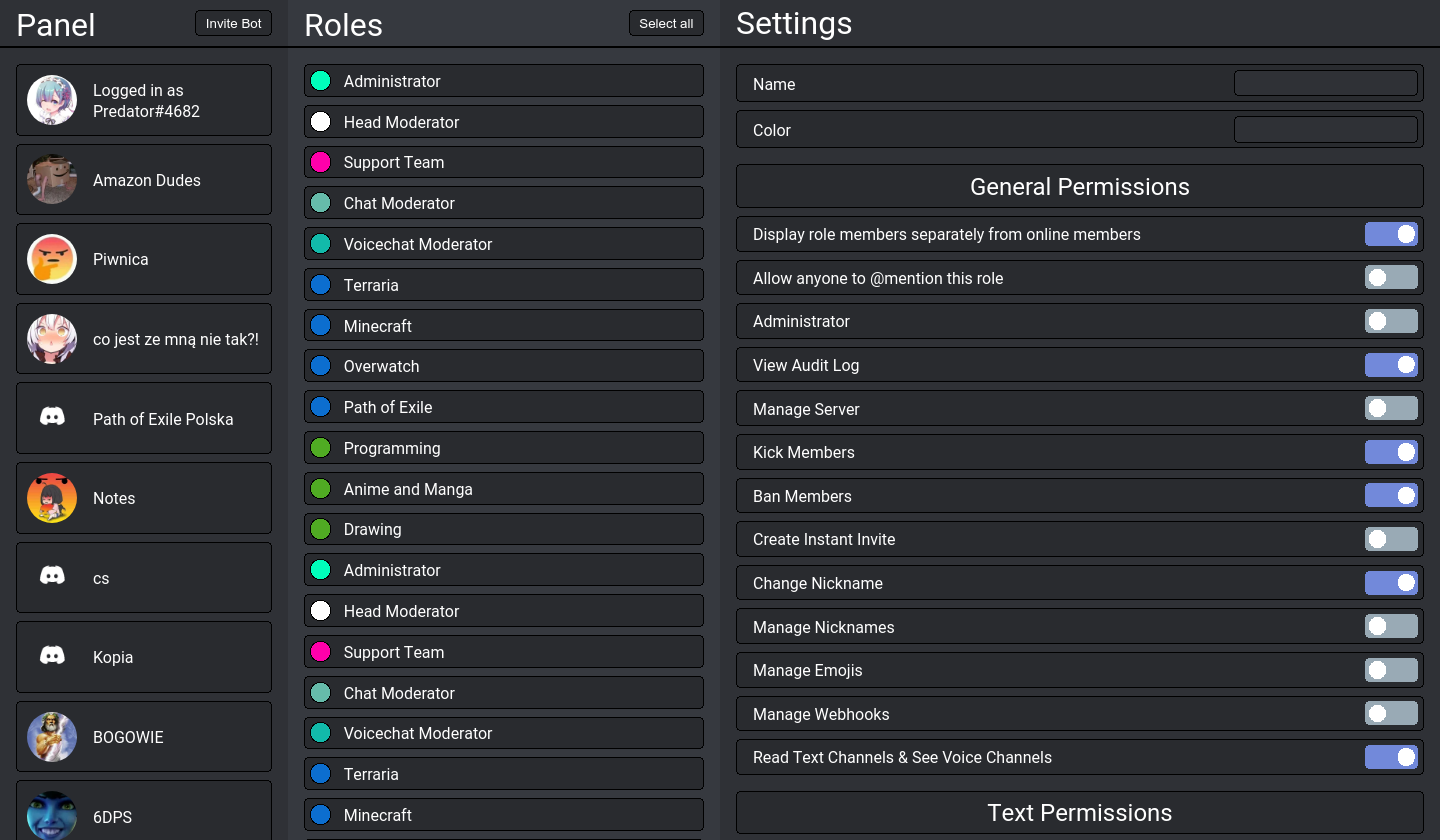Click the role Color input field
This screenshot has width=1440, height=840.
coord(1325,130)
